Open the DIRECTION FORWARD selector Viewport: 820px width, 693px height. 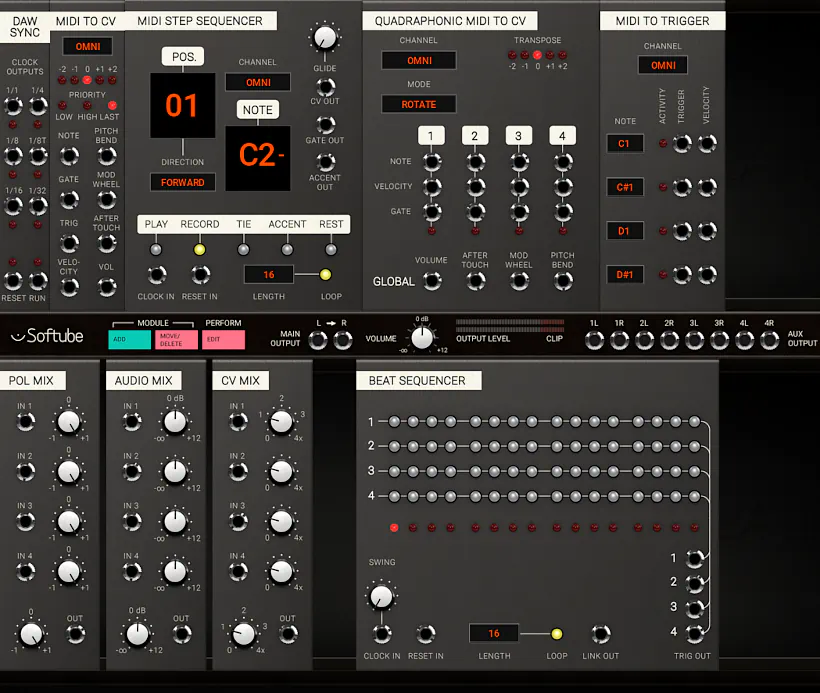click(183, 182)
